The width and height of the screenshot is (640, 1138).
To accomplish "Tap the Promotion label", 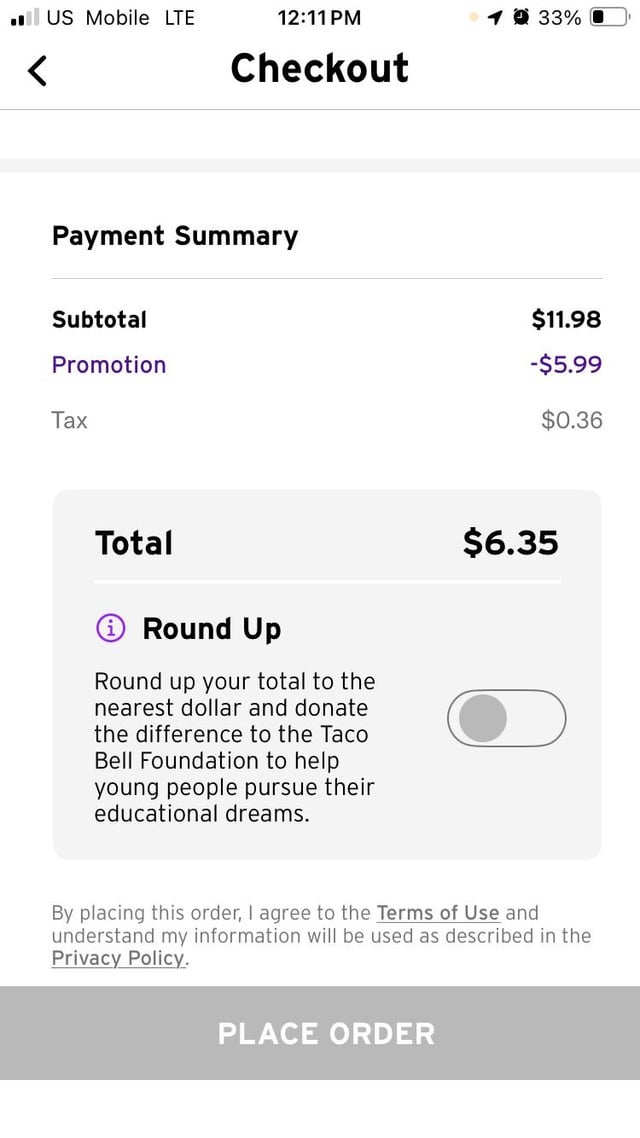I will tap(109, 365).
